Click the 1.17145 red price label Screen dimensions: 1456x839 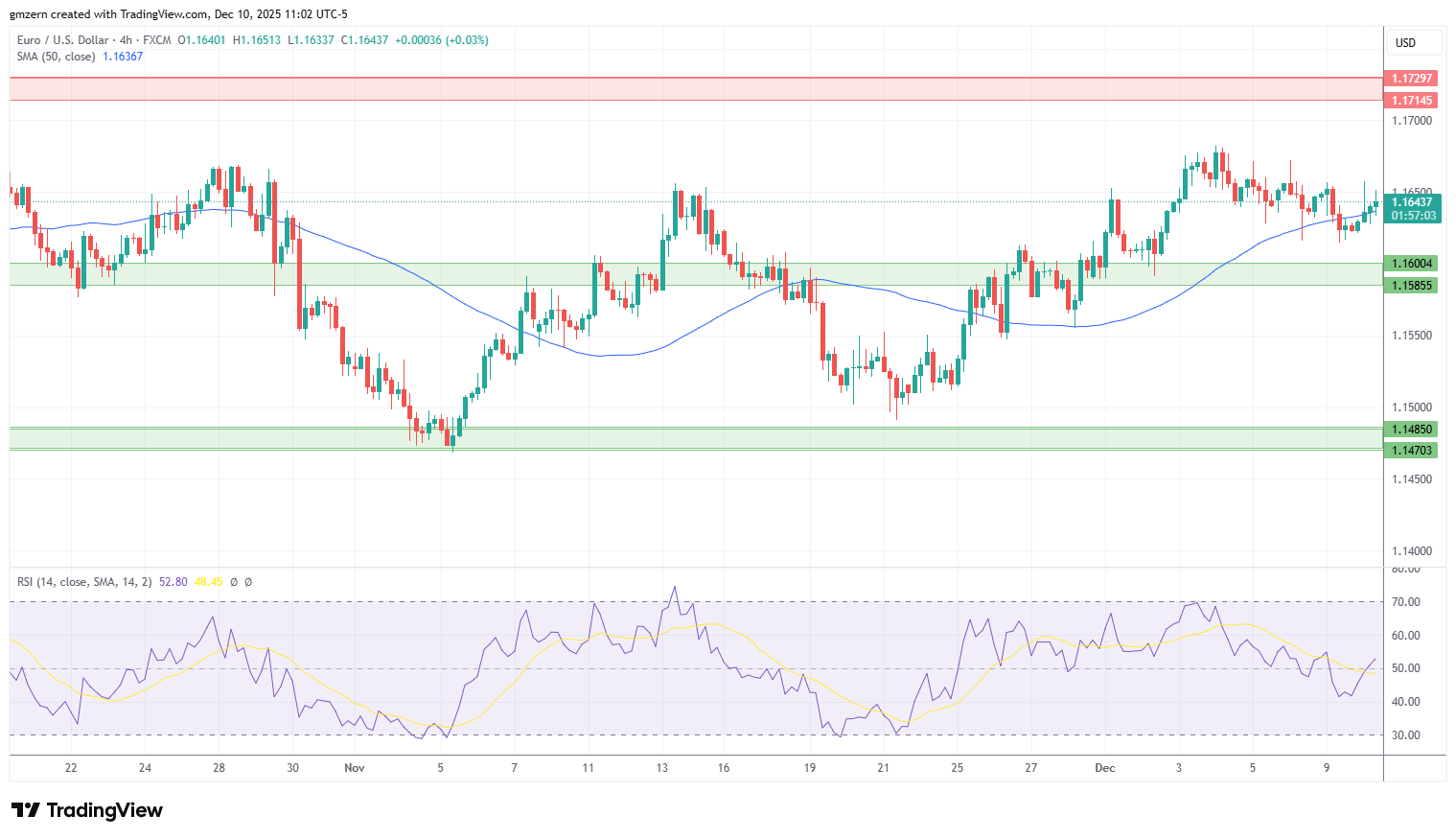(x=1411, y=101)
